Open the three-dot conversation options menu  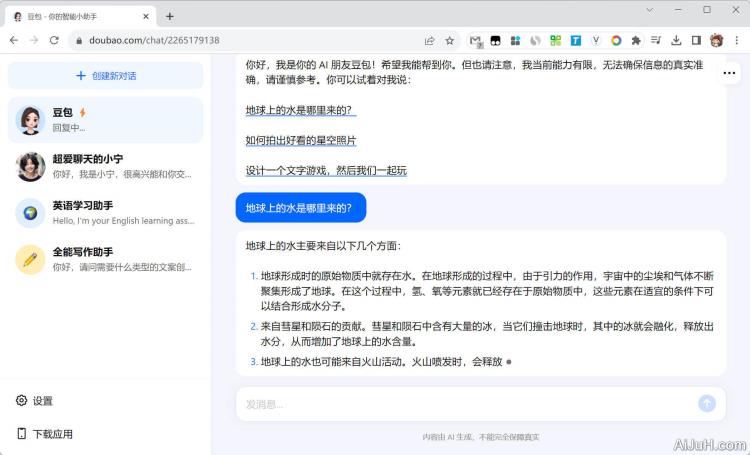point(729,73)
